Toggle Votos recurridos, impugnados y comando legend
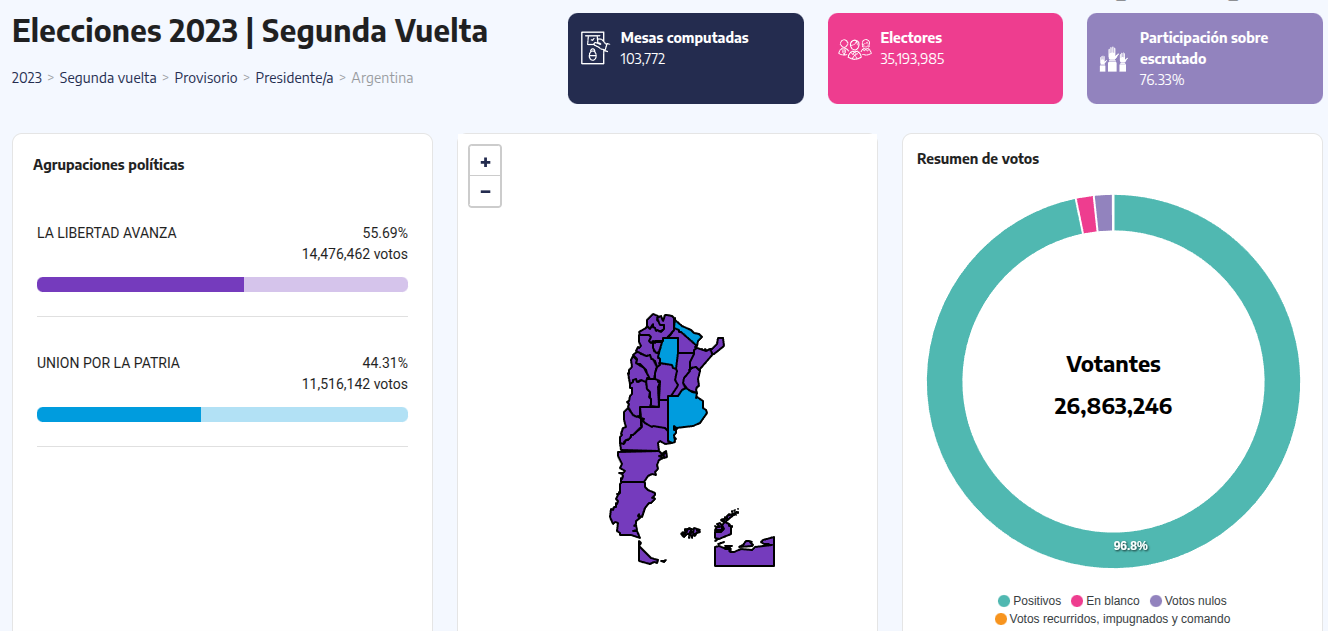 (x=1112, y=619)
